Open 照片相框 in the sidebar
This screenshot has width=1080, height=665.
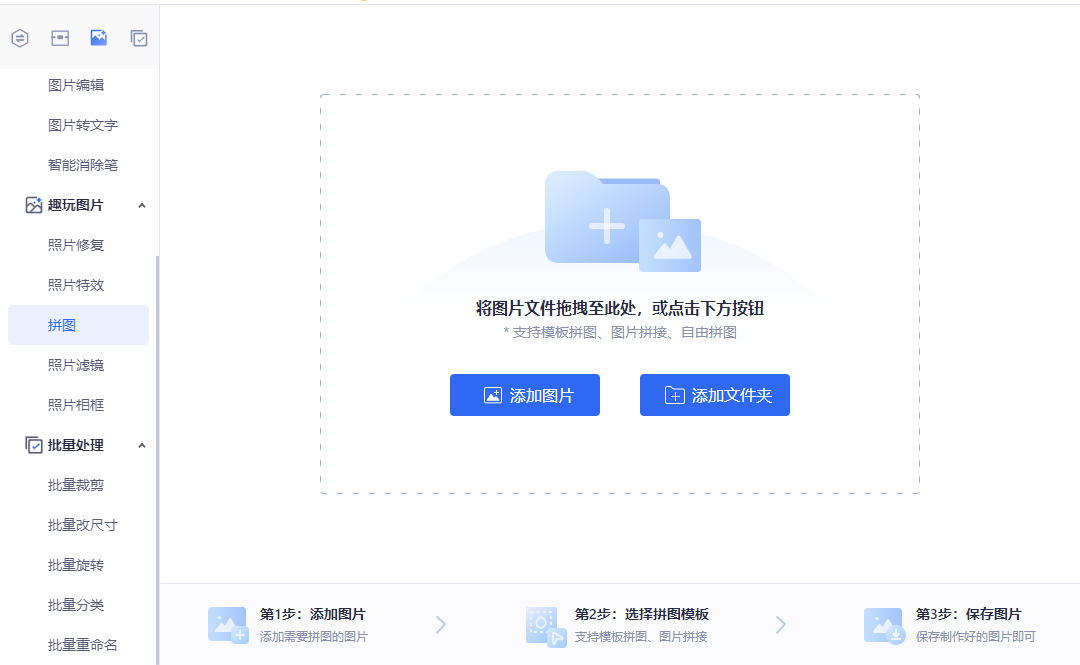[76, 405]
